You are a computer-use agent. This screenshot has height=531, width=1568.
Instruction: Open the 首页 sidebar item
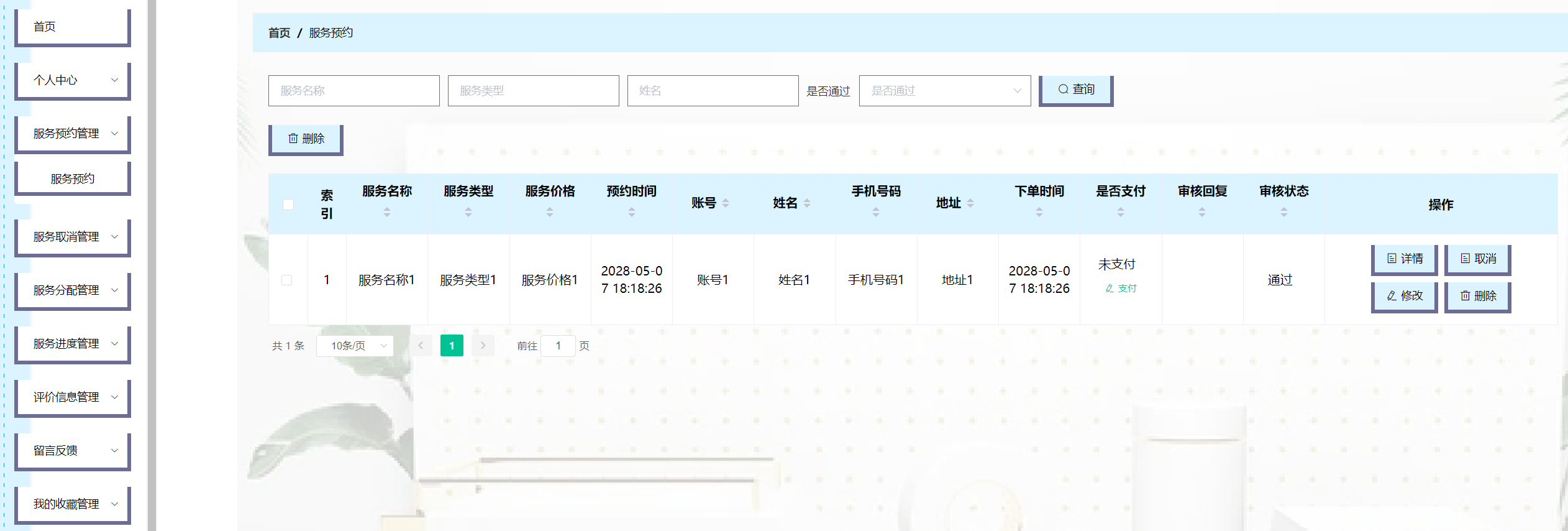pyautogui.click(x=73, y=27)
